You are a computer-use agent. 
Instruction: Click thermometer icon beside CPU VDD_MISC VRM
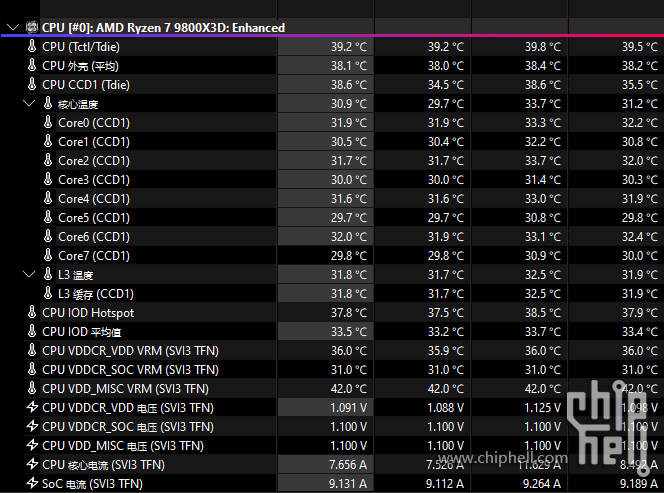pos(32,388)
